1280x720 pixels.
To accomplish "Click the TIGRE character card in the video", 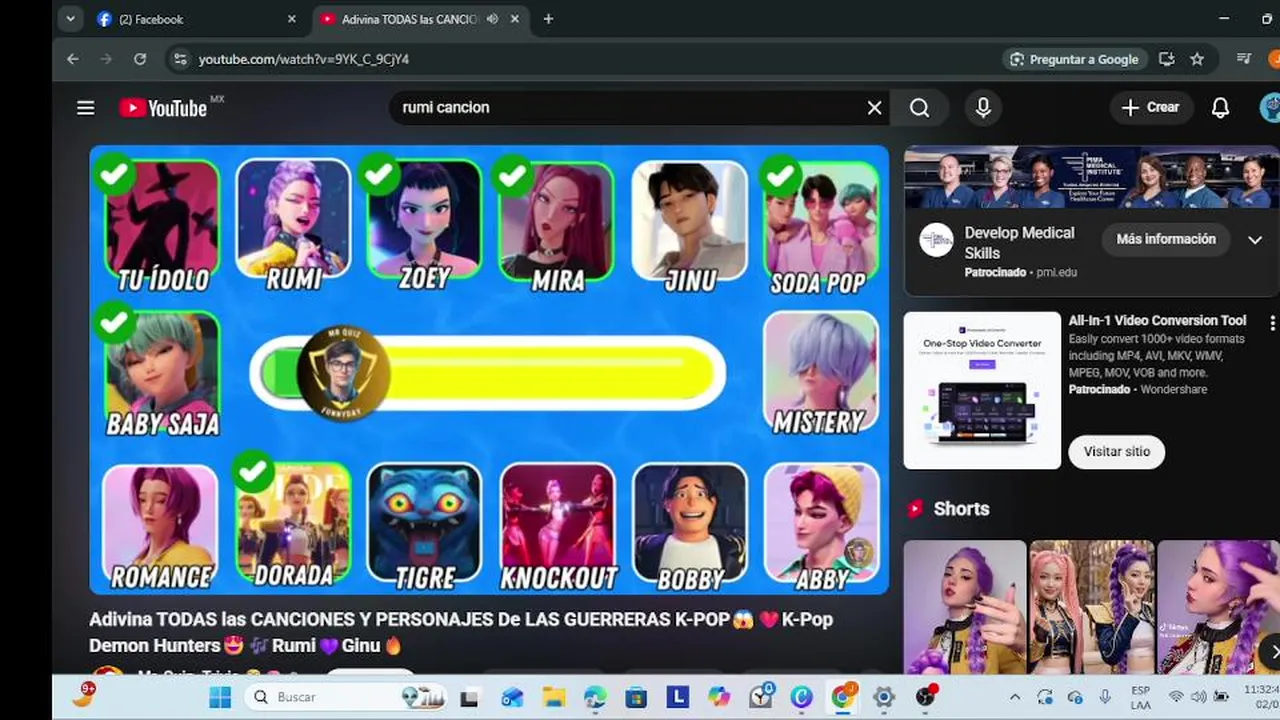I will 425,527.
